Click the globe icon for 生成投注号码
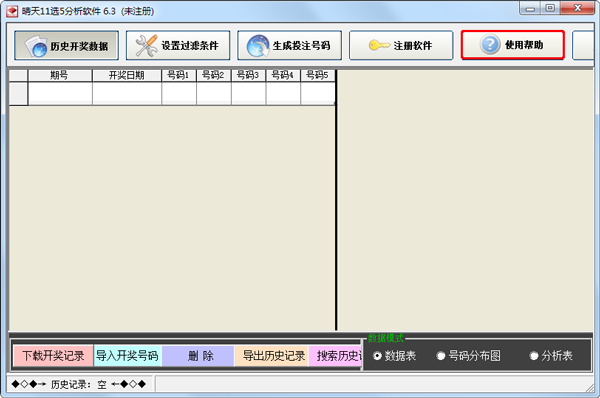Screen dimensions: 600x398 click(x=258, y=46)
